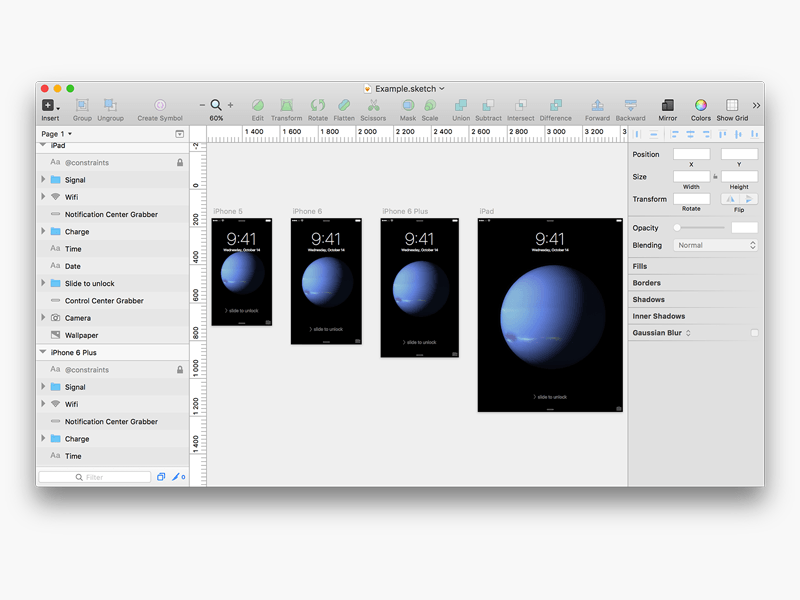Click the horizontal Flip button
This screenshot has height=600, width=800.
(730, 198)
